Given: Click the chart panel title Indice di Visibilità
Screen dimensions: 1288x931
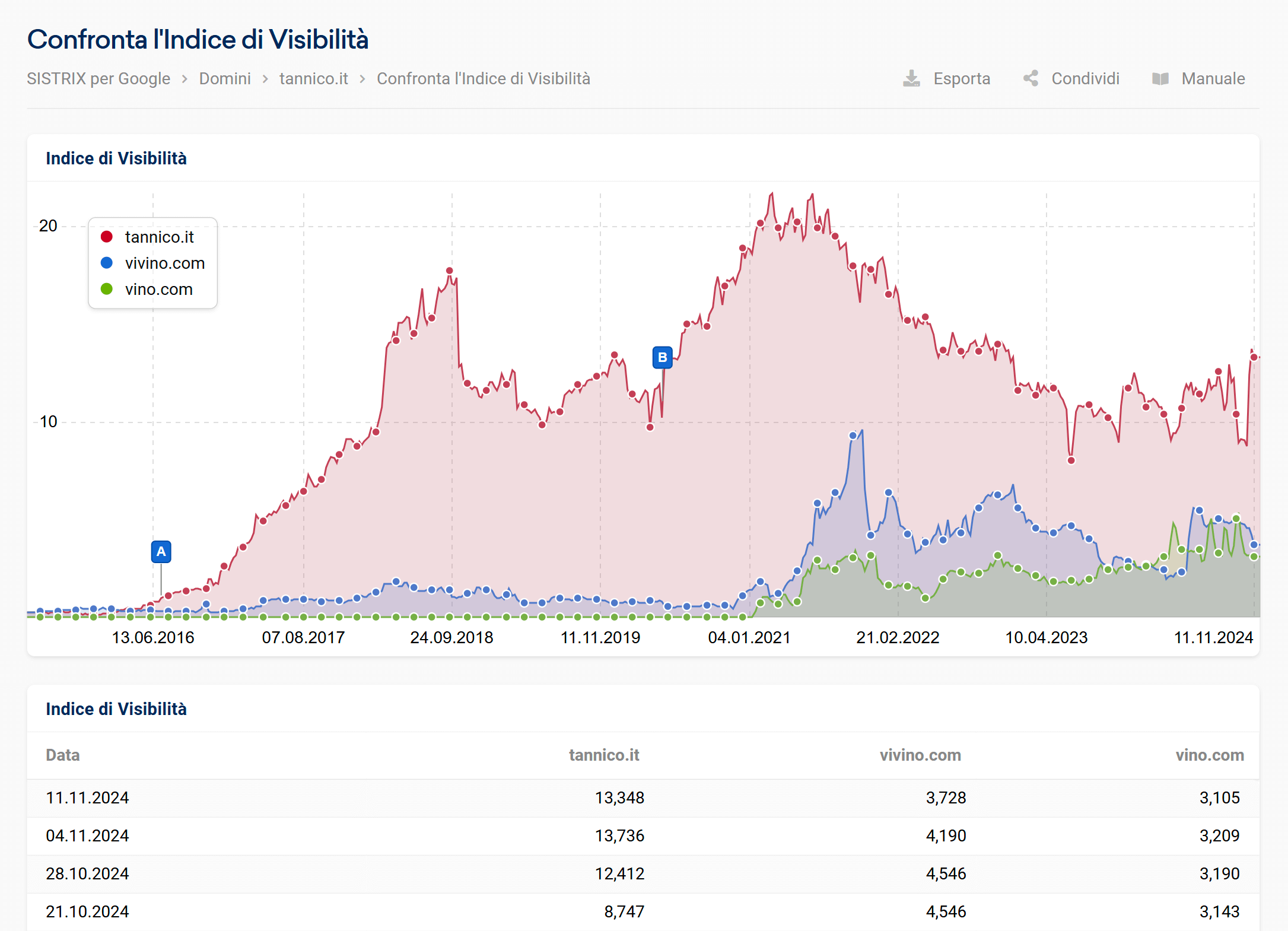Looking at the screenshot, I should coord(116,158).
